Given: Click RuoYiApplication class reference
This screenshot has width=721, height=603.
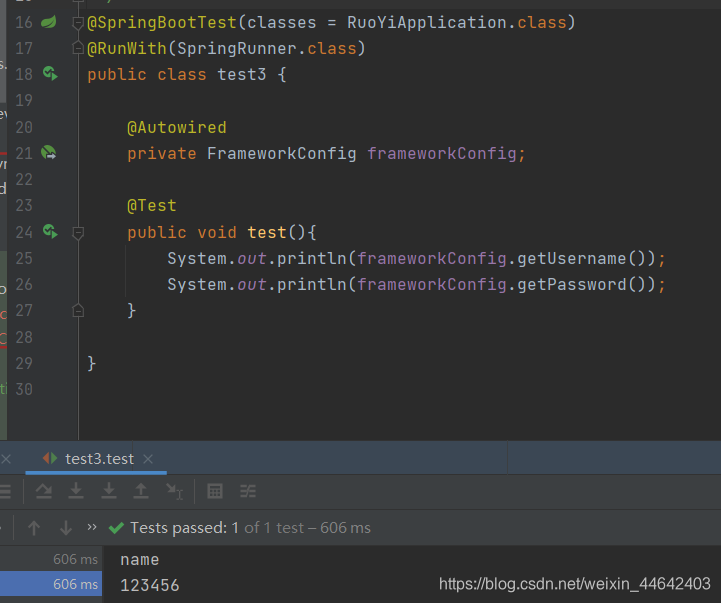Looking at the screenshot, I should click(x=427, y=23).
